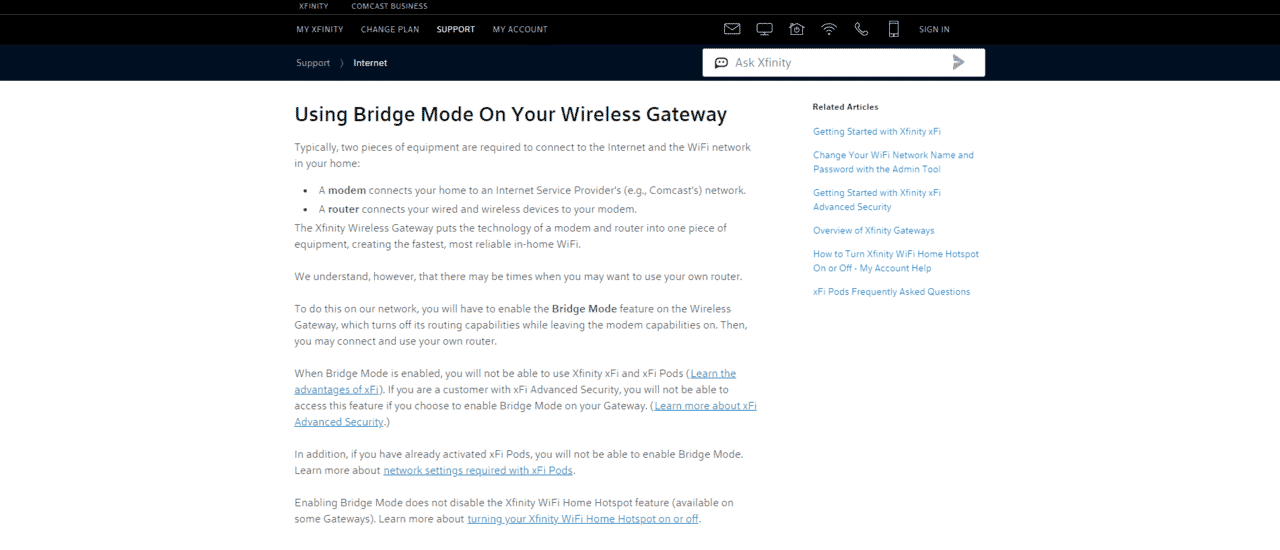This screenshot has height=550, width=1280.
Task: Open Change Your WiFi Network Name article
Action: [893, 162]
